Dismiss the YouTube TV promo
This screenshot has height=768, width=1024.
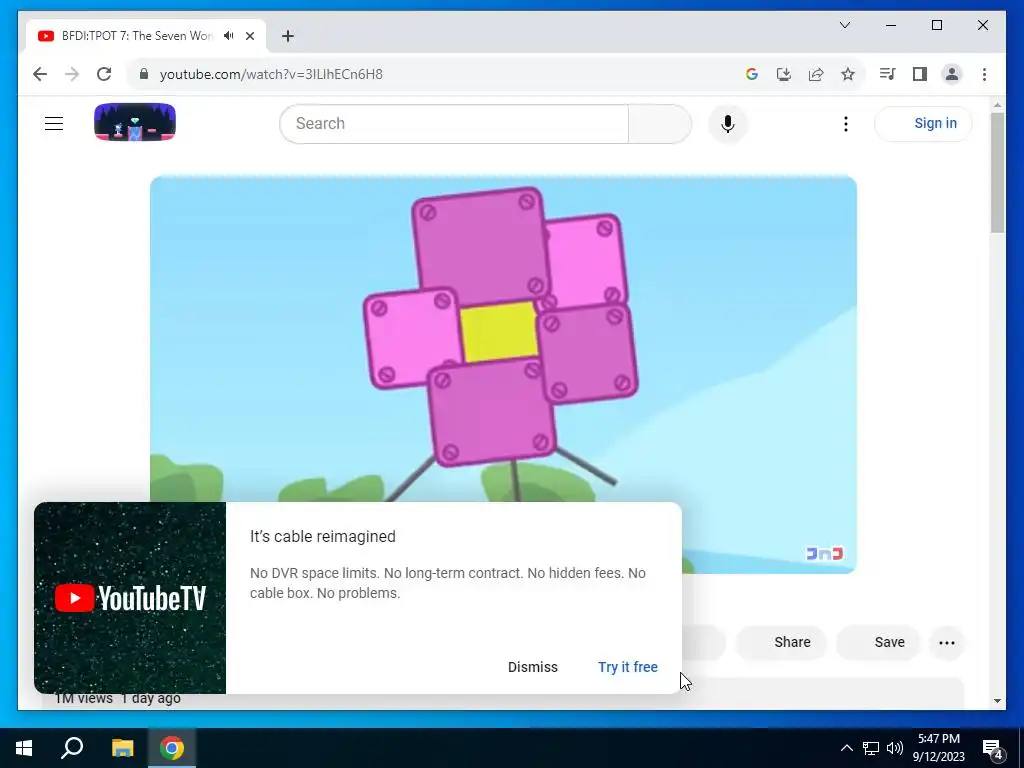533,667
